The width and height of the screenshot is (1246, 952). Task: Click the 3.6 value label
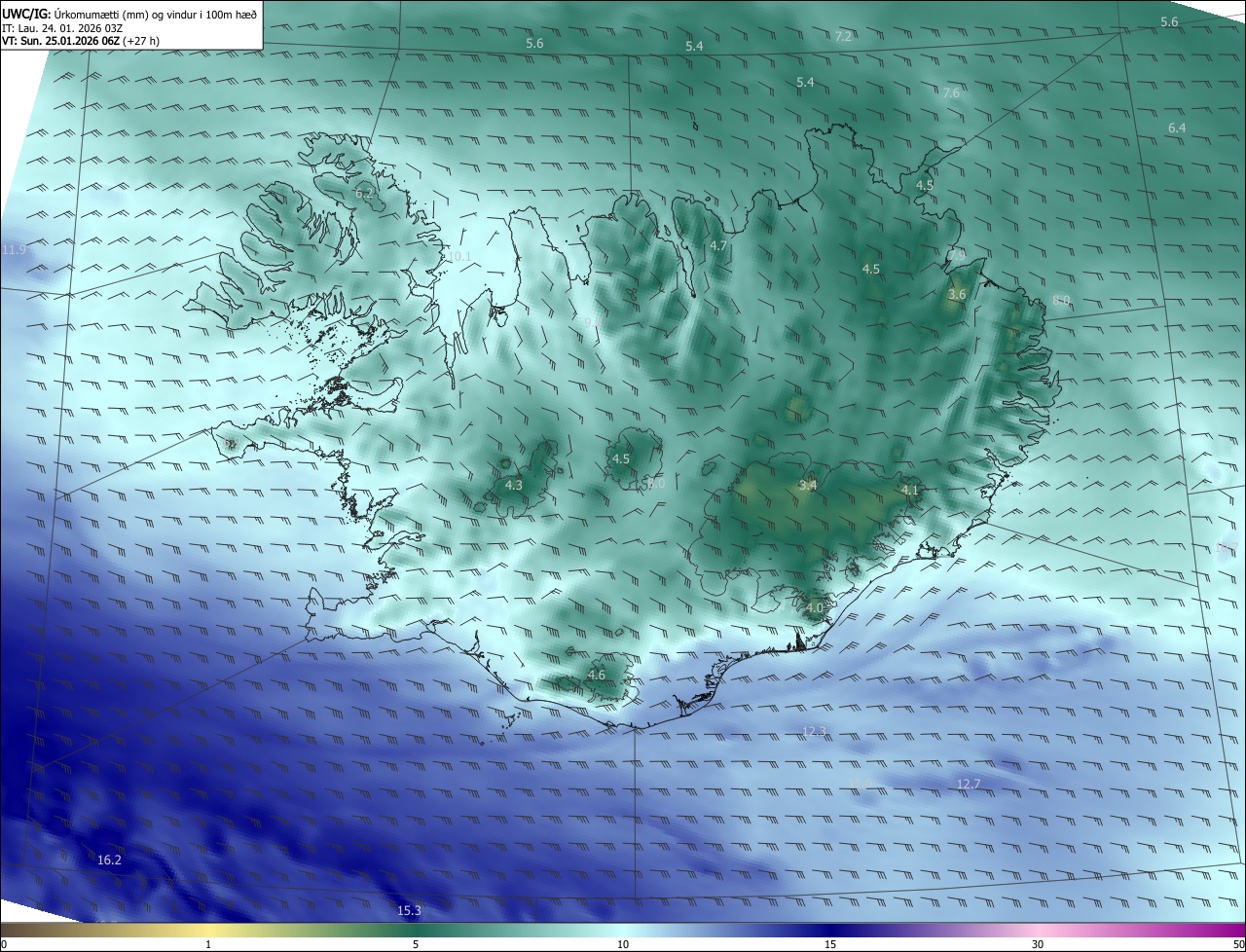pyautogui.click(x=957, y=294)
